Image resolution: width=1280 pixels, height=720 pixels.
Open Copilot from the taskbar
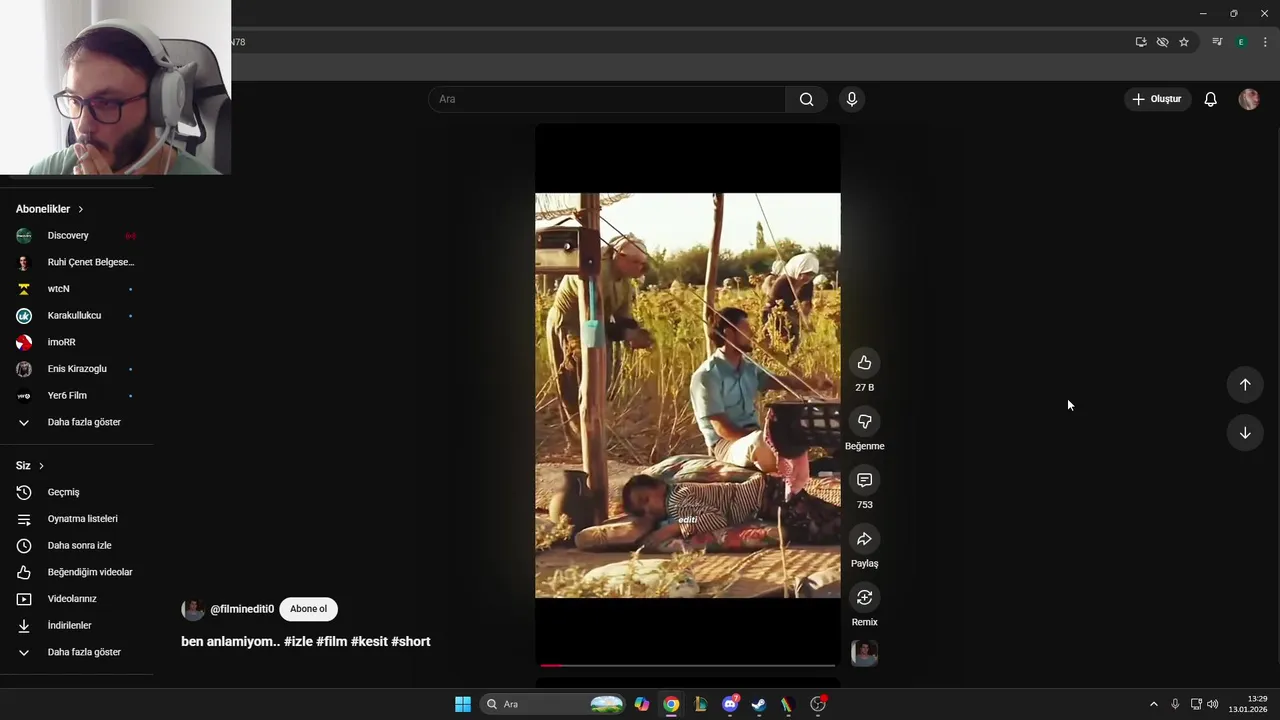pyautogui.click(x=642, y=704)
